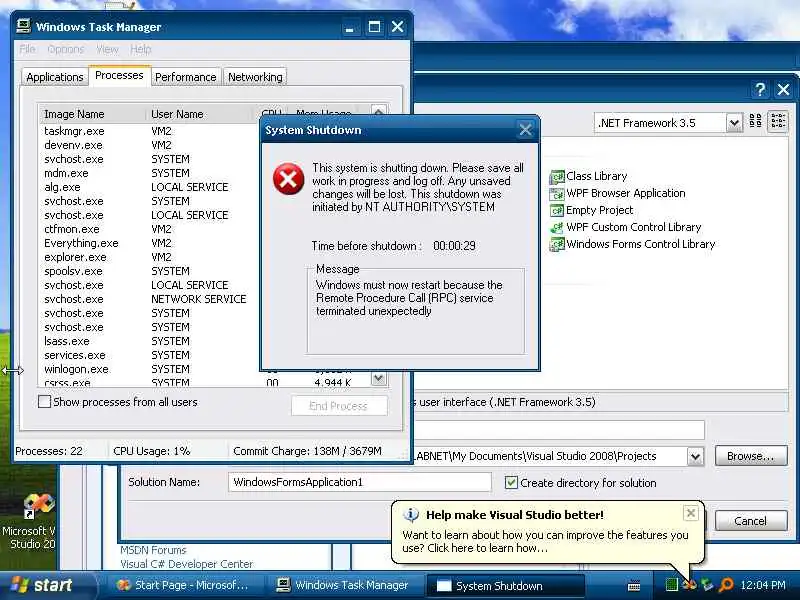Select the WPF Custom Control Library icon

click(557, 228)
